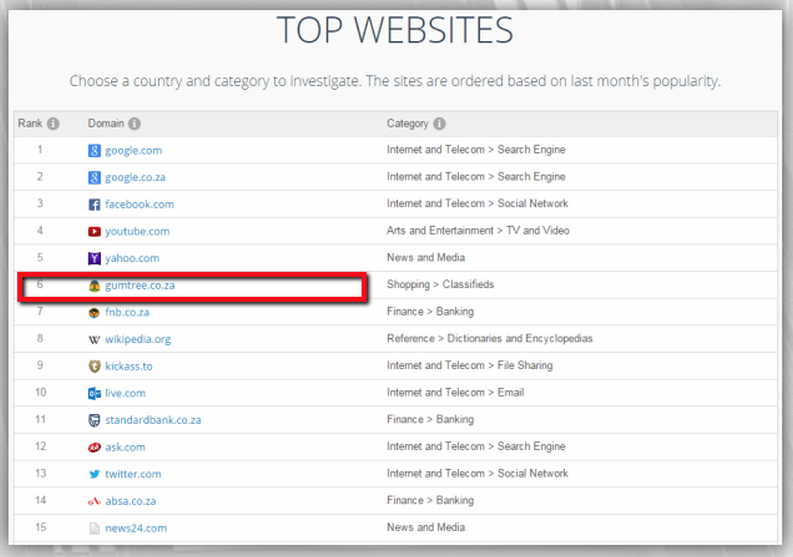
Task: Click the info icon next to Category
Action: click(439, 123)
